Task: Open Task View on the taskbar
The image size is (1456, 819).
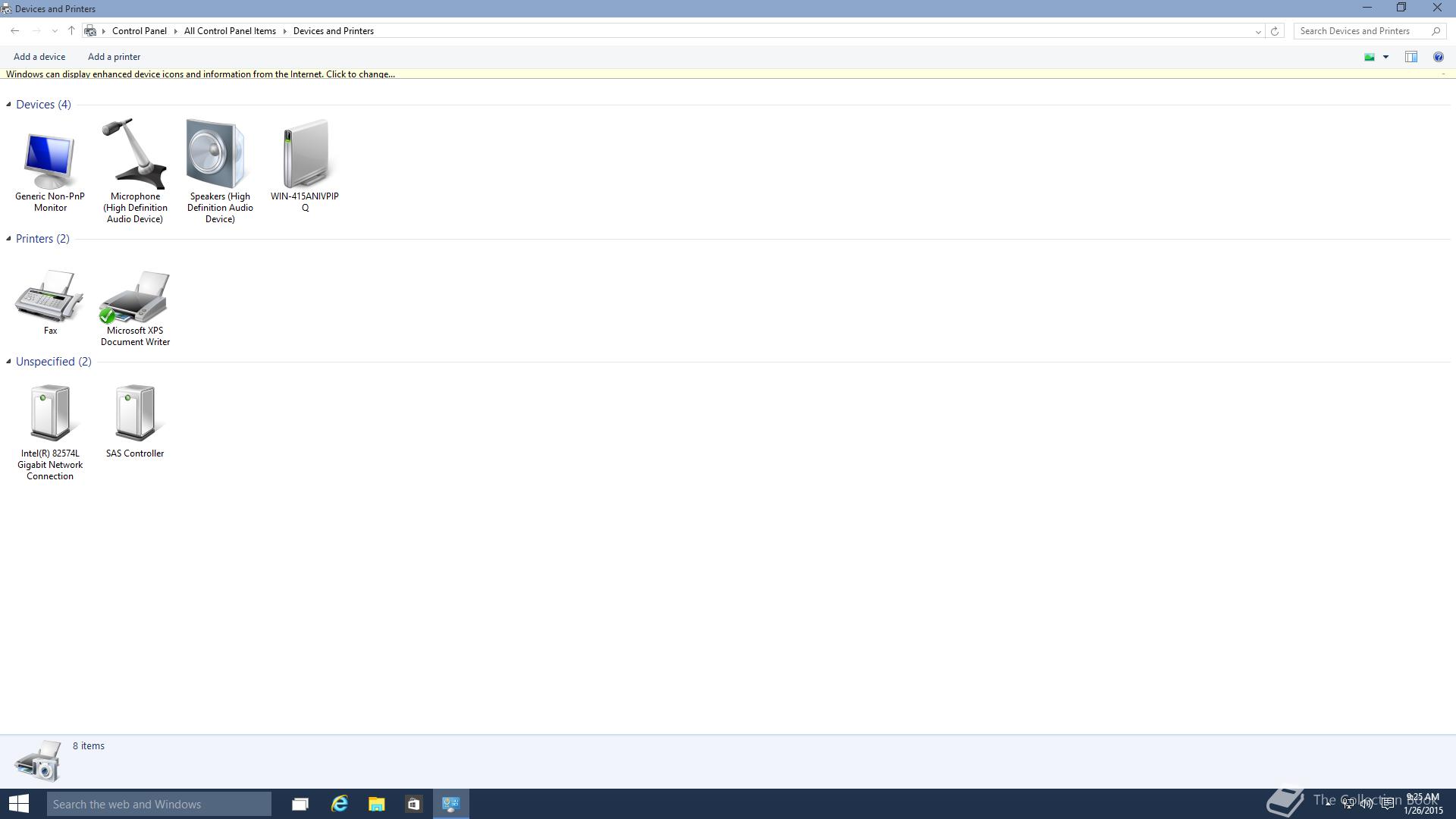Action: 300,804
